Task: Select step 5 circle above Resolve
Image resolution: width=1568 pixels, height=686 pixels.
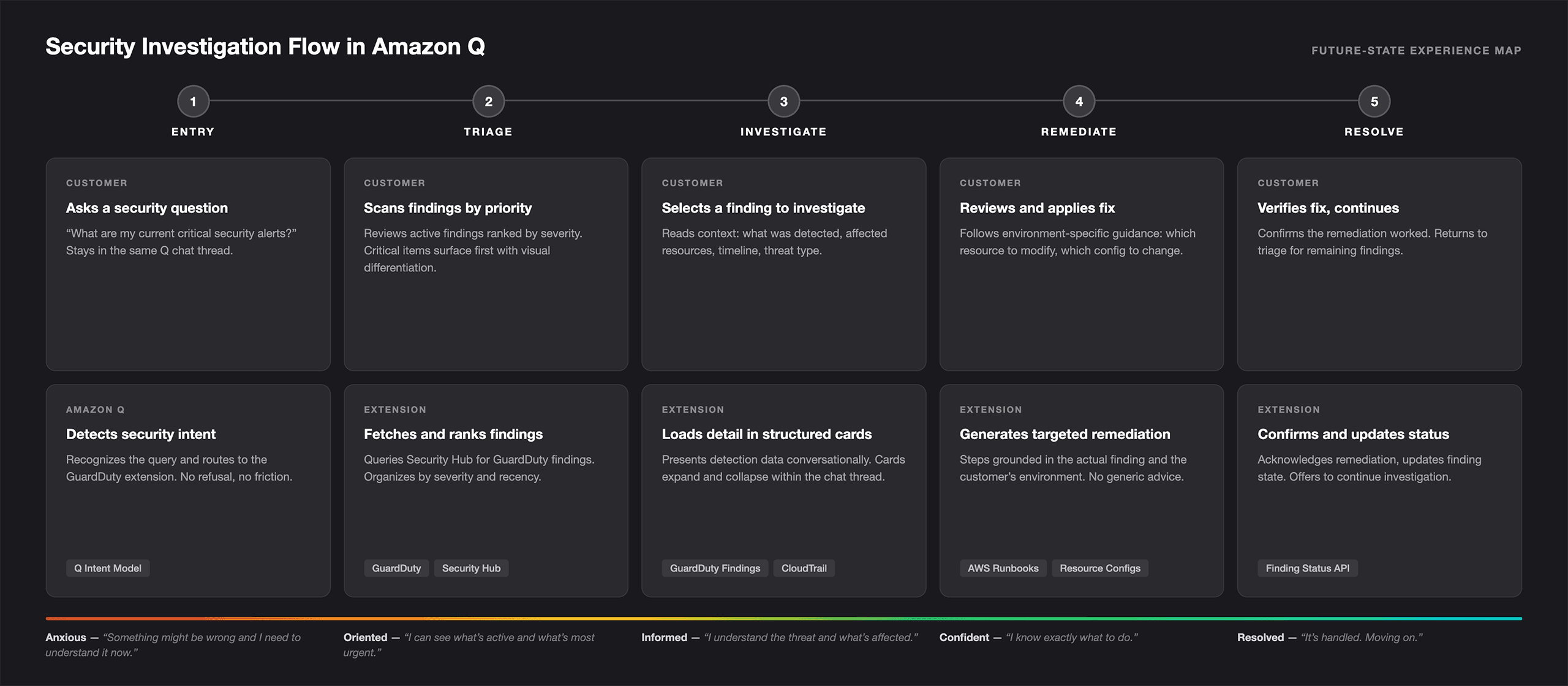Action: [x=1374, y=102]
